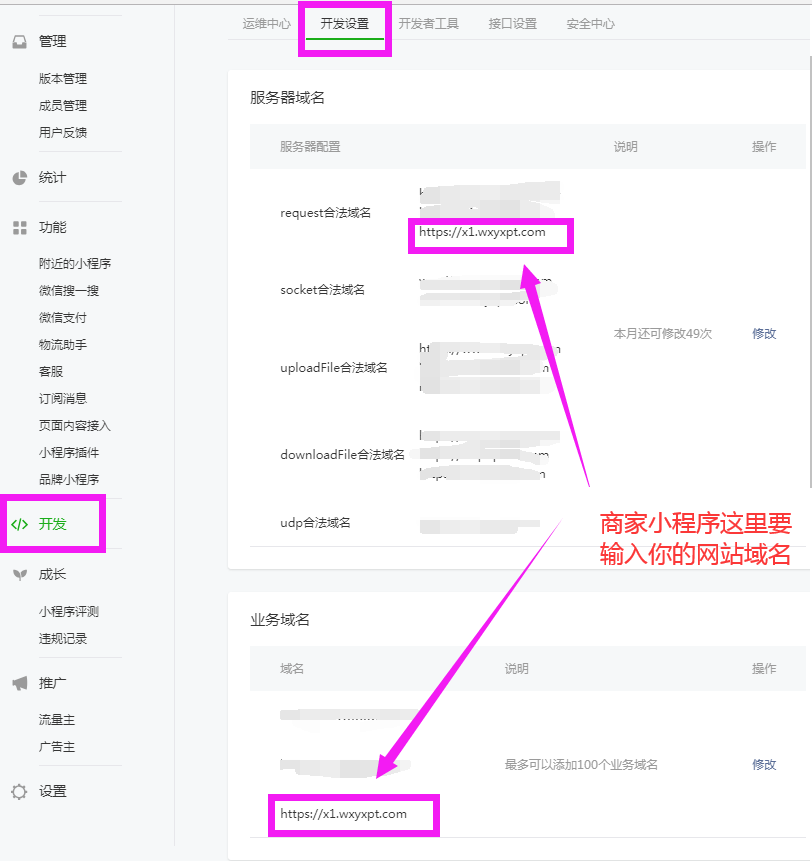Open 订阅消息 sidebar item
The width and height of the screenshot is (812, 861).
[x=63, y=399]
